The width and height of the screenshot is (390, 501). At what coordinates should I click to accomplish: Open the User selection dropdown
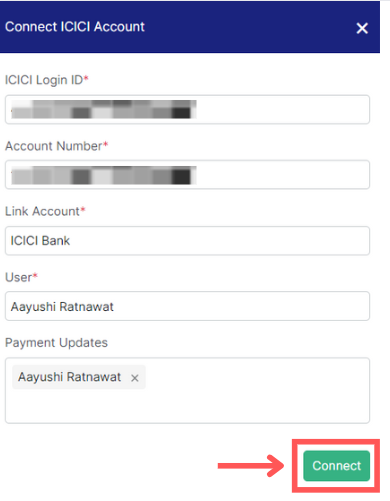pyautogui.click(x=187, y=306)
